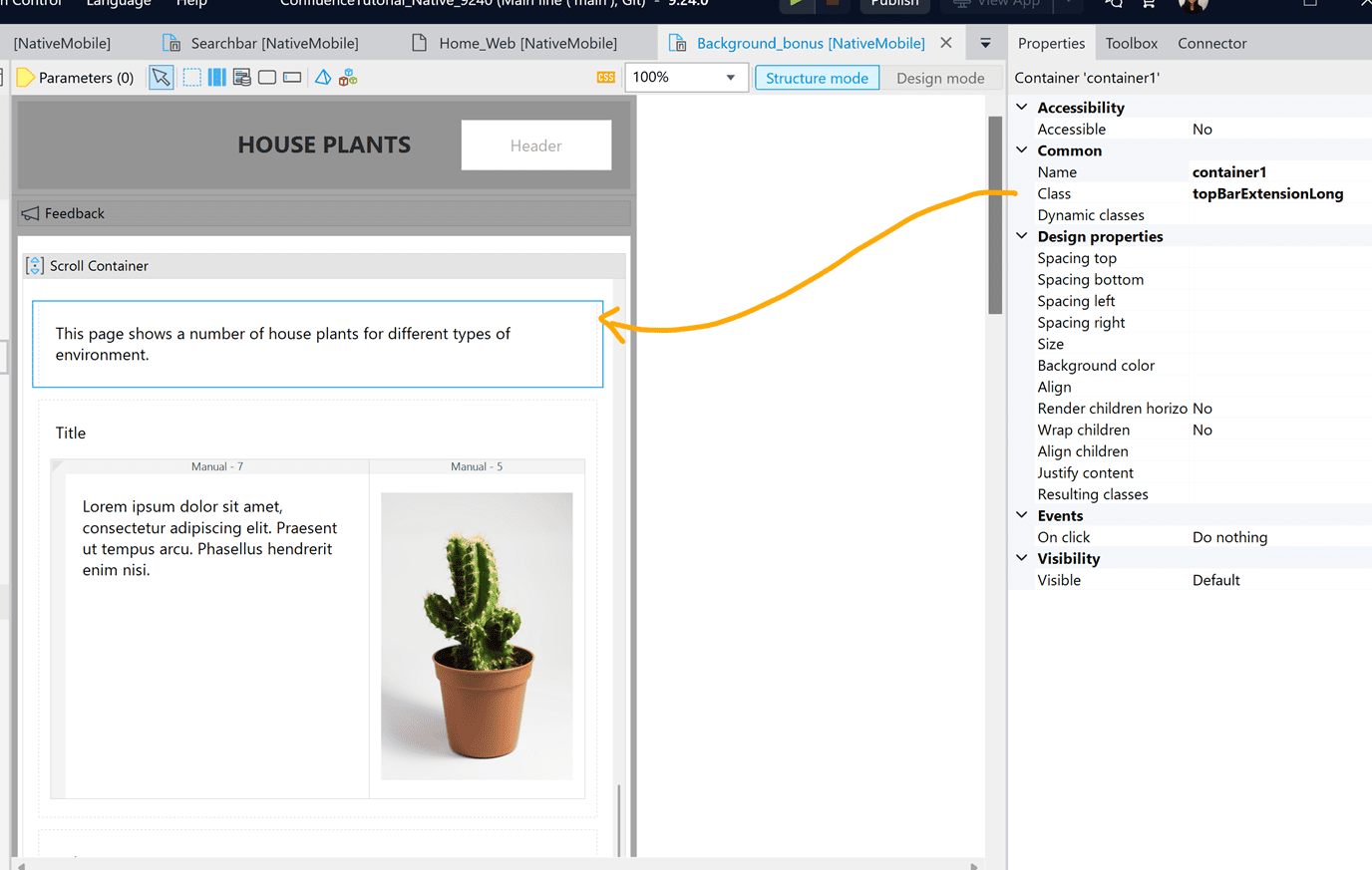Switch to the Connector tab
Screen dimensions: 1372x870
pos(1211,43)
